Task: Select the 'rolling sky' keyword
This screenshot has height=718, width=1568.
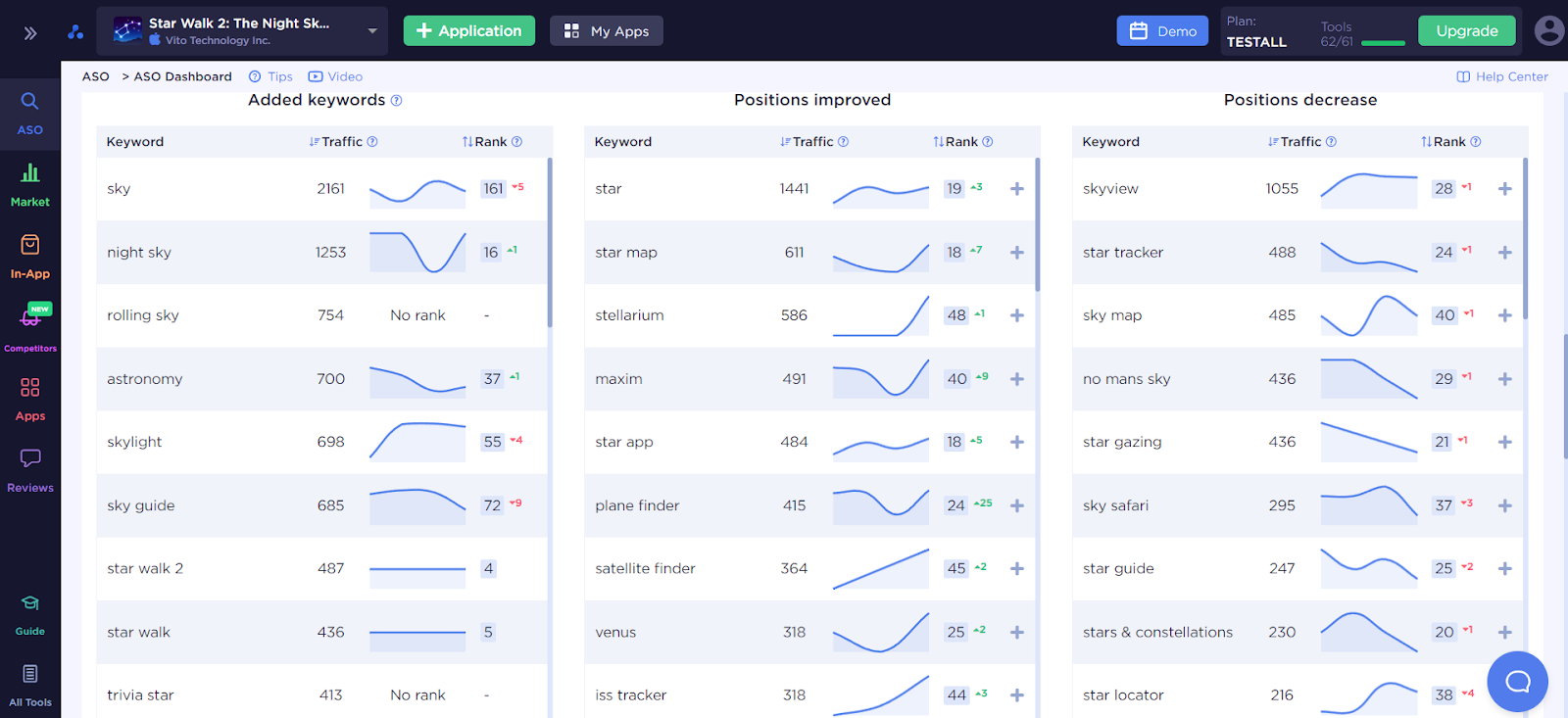Action: tap(143, 315)
